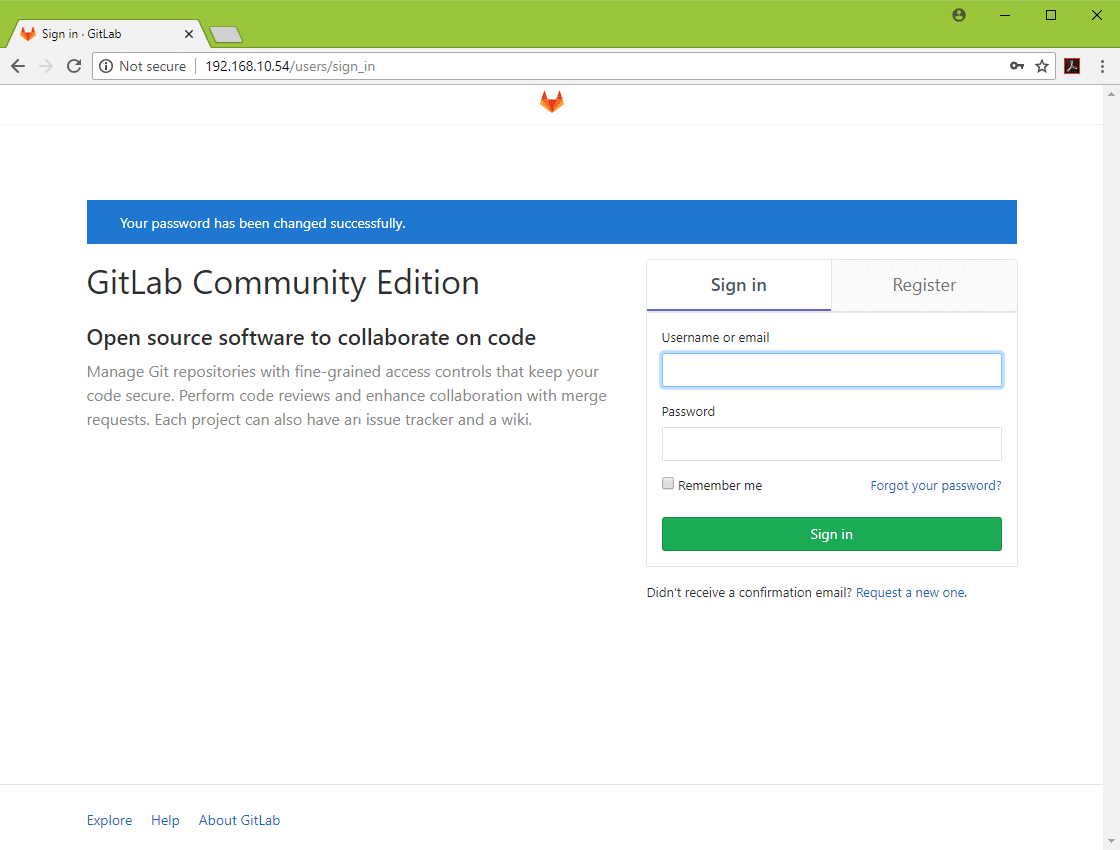Viewport: 1120px width, 850px height.
Task: Click the saved password key icon
Action: (x=1016, y=66)
